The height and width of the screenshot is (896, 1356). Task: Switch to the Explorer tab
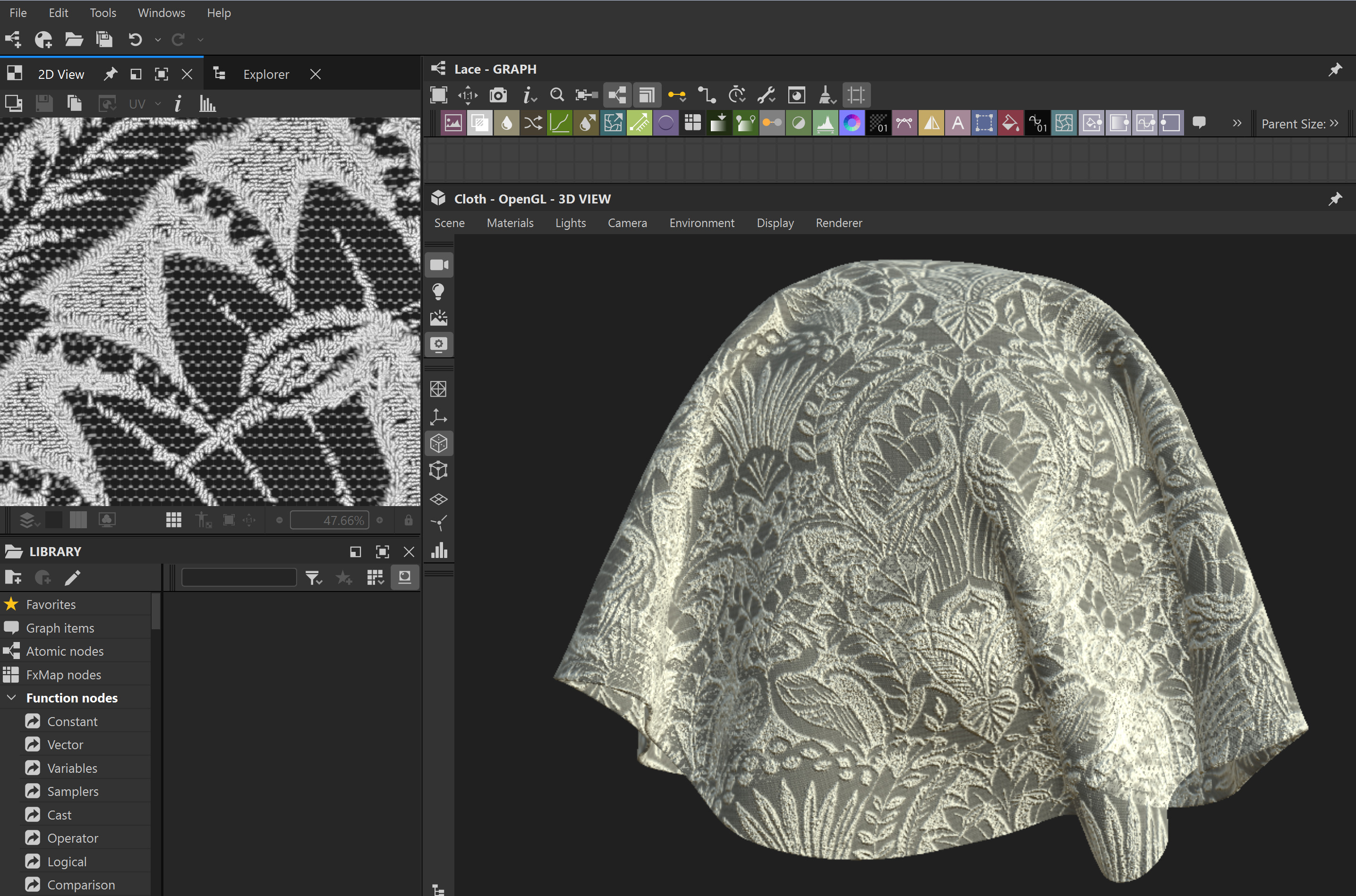(266, 74)
